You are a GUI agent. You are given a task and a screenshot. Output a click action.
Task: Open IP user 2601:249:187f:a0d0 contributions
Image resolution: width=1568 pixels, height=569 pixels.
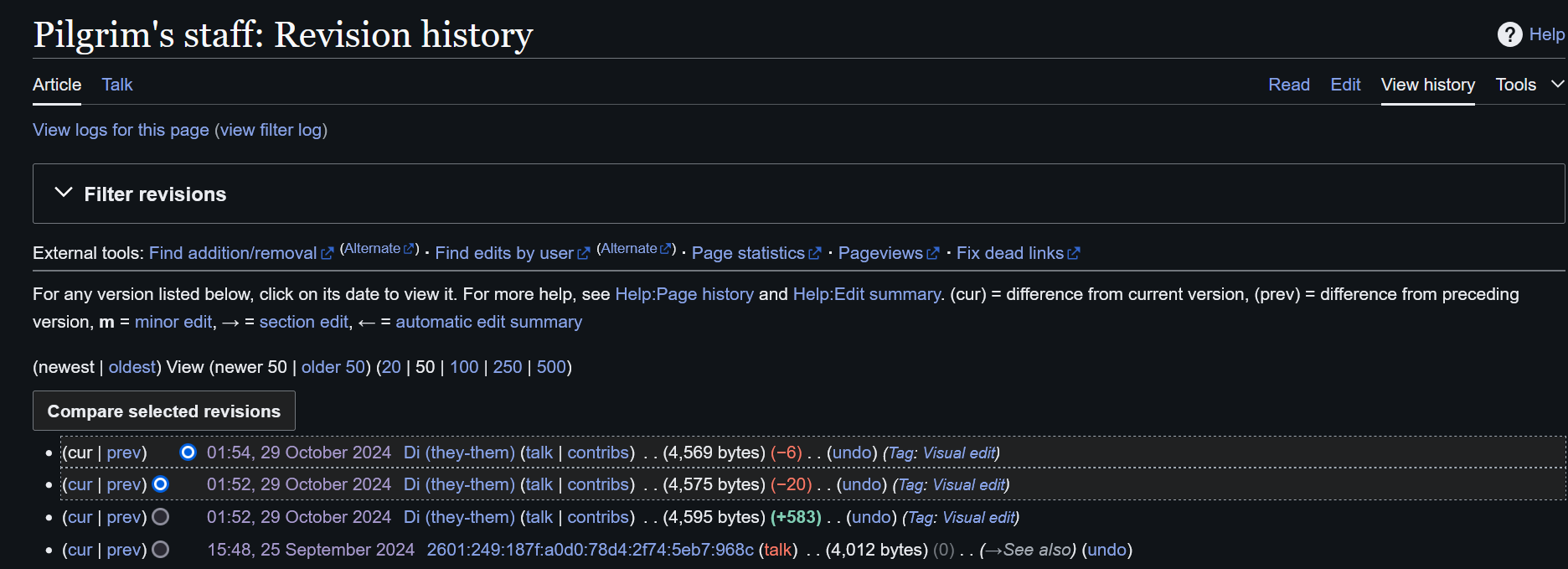tap(590, 550)
